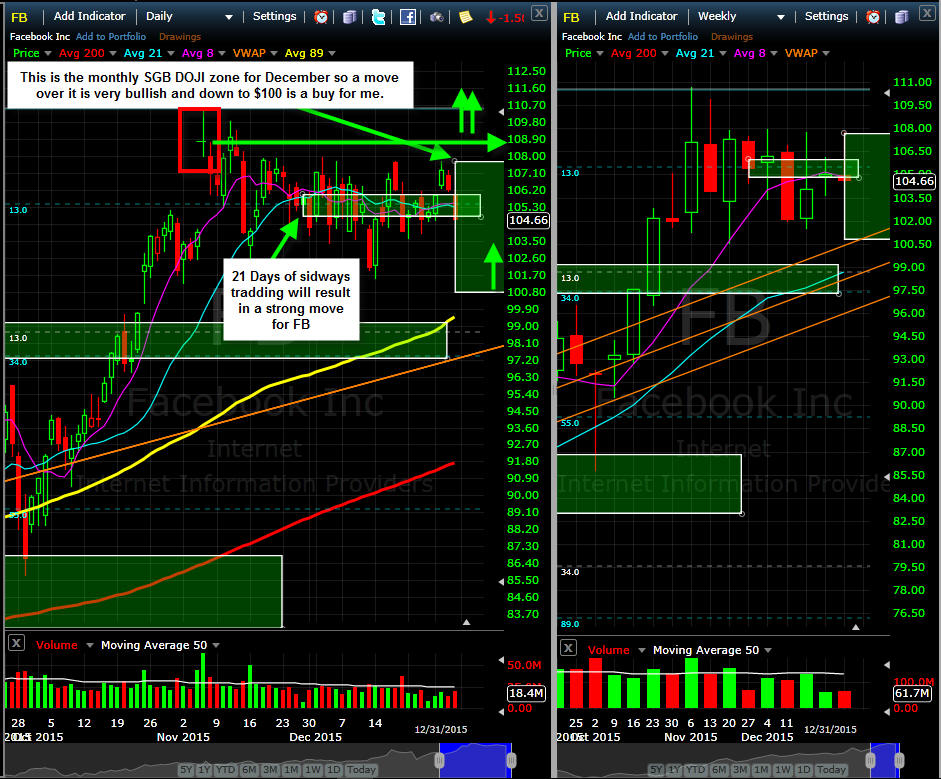Close the Volume panel in Daily chart

point(16,643)
